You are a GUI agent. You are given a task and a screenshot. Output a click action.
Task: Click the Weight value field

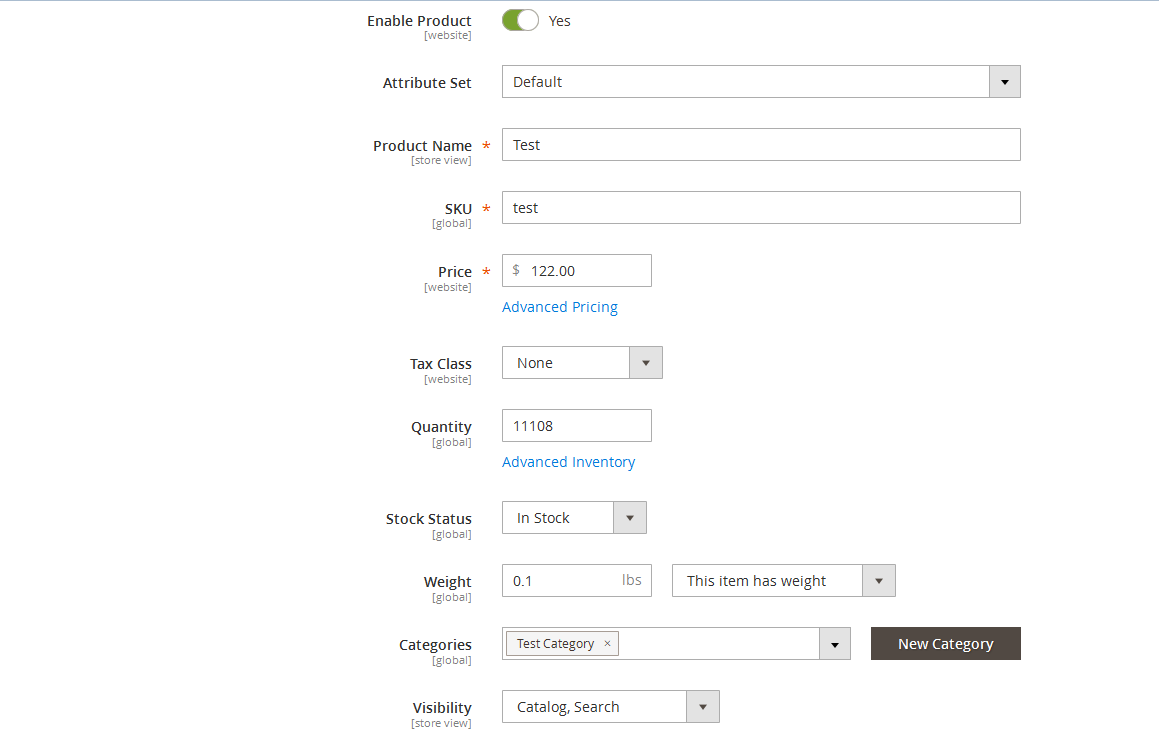pyautogui.click(x=560, y=581)
